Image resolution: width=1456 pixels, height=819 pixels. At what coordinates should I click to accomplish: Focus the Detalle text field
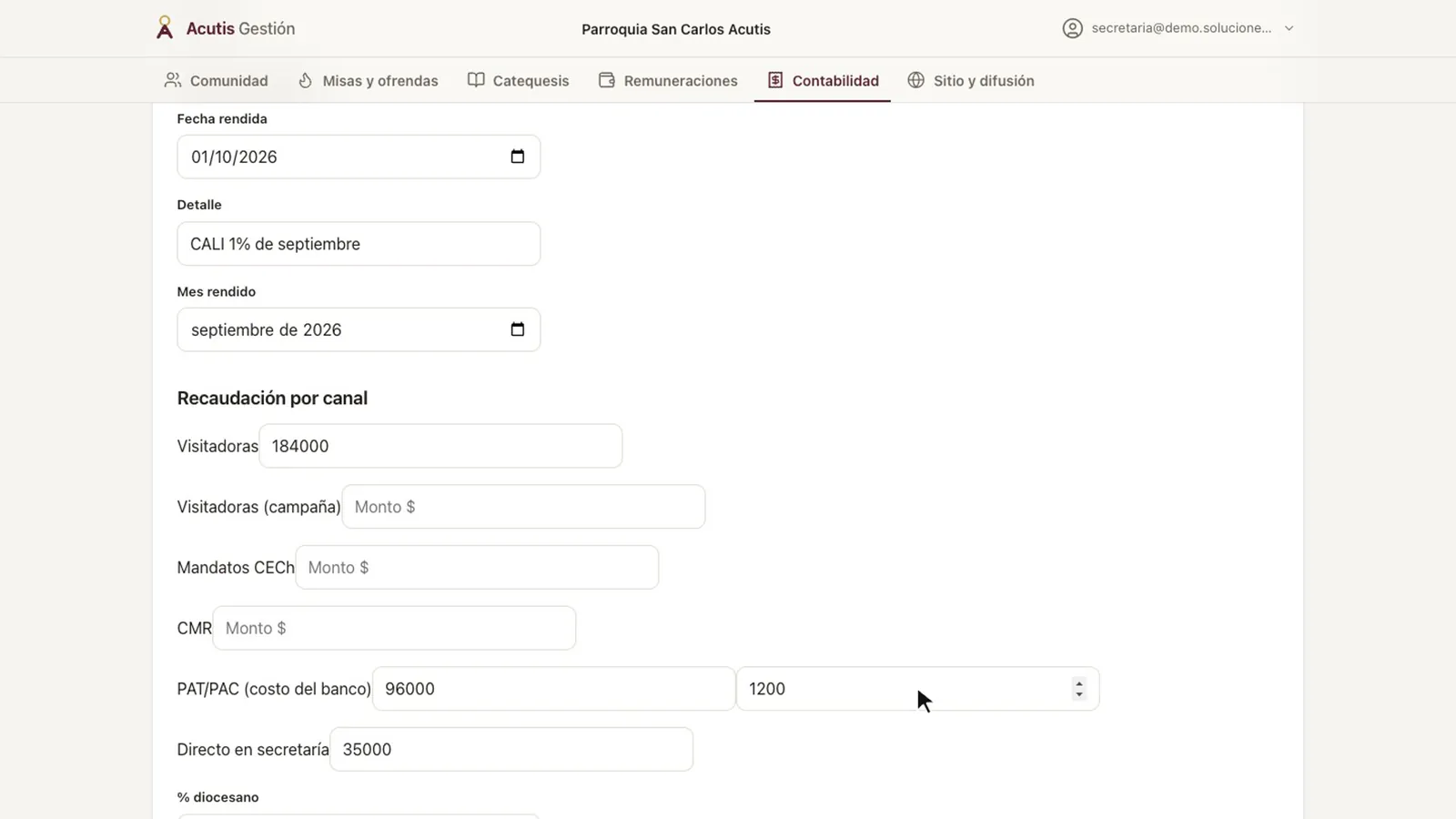pos(359,244)
